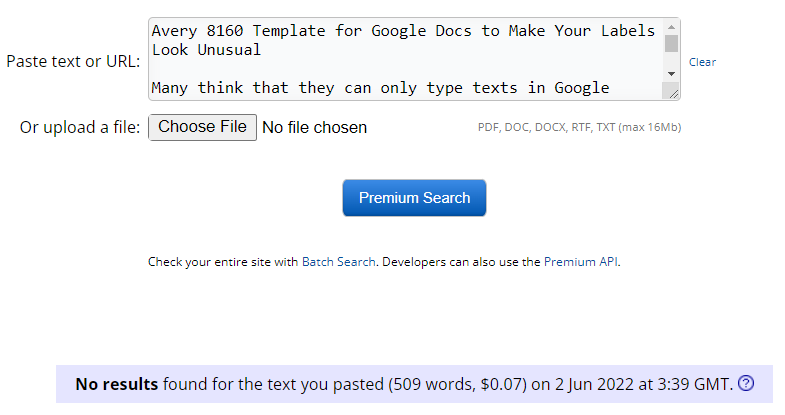Screen dimensions: 785x415
Task: Click the text box scrollbar thumb
Action: click(x=672, y=43)
